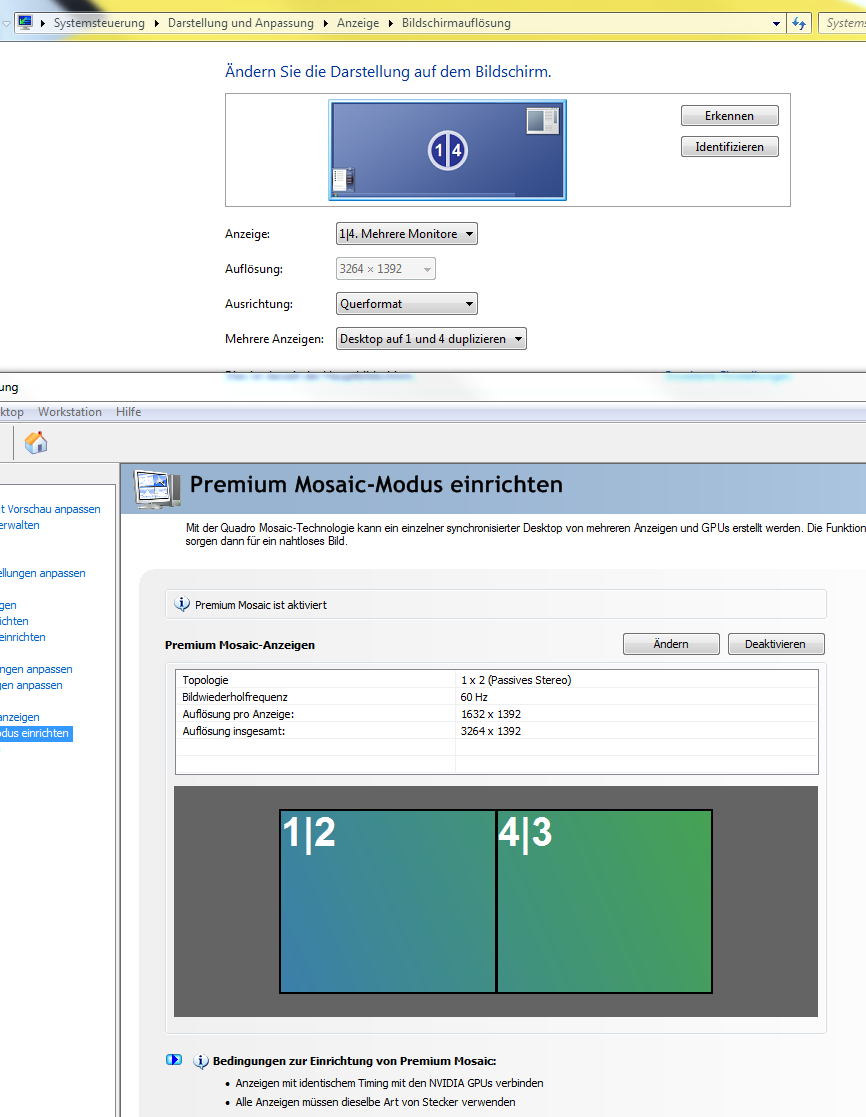
Task: Click the Home icon in NVIDIA toolbar
Action: coord(36,442)
